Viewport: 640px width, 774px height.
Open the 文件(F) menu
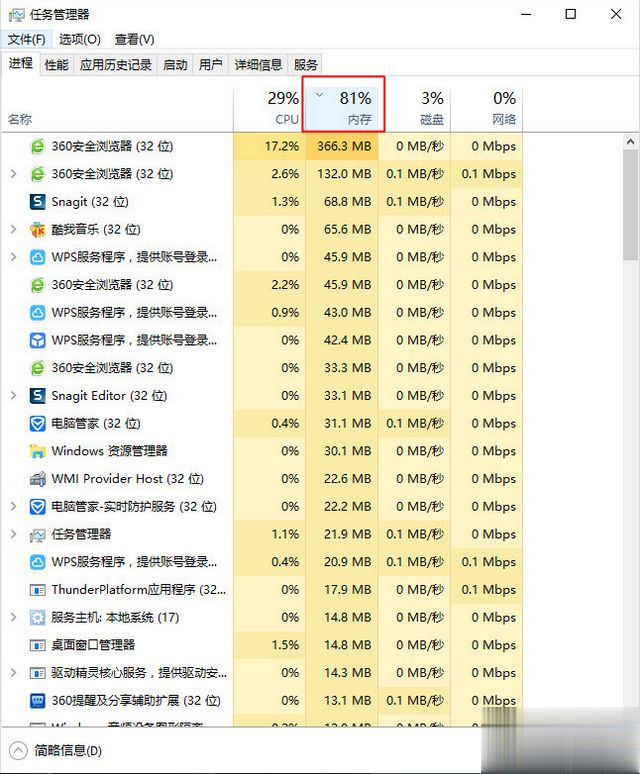point(26,39)
